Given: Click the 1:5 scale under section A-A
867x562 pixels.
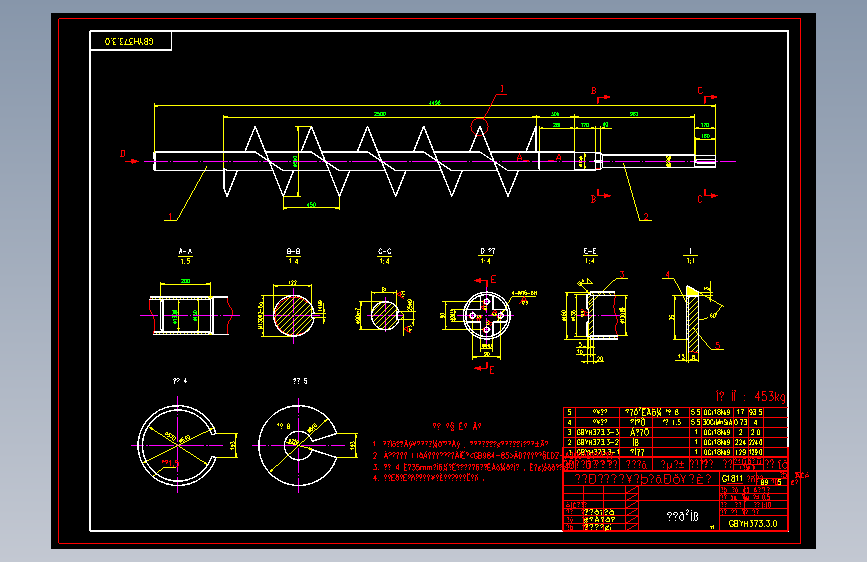Looking at the screenshot, I should point(185,261).
